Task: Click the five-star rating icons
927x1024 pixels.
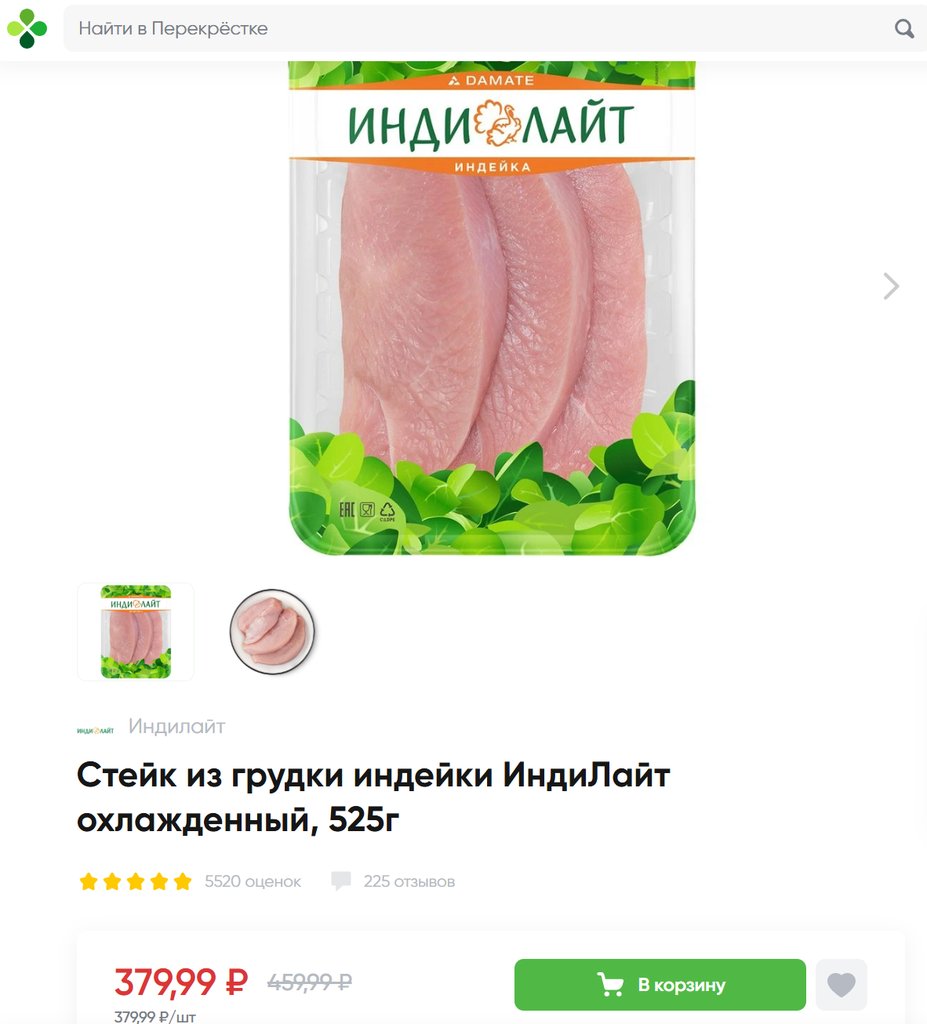Action: 135,882
